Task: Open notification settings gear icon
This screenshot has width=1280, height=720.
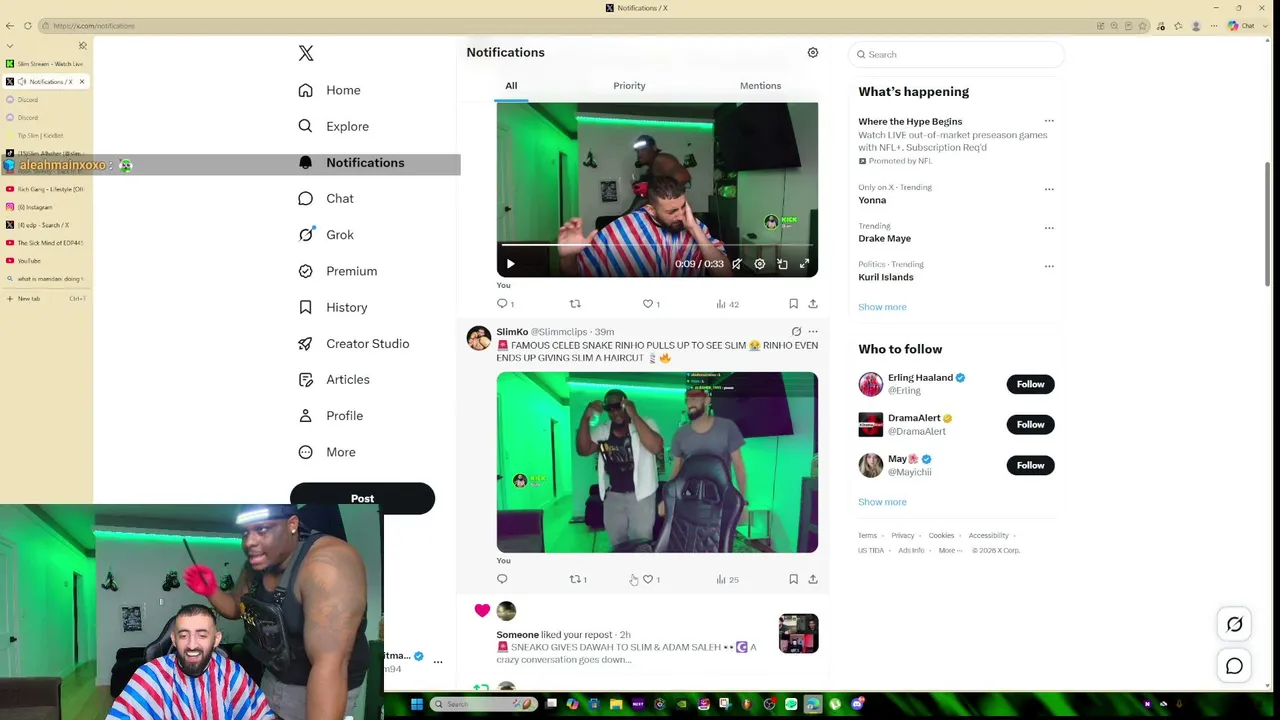Action: coord(813,52)
